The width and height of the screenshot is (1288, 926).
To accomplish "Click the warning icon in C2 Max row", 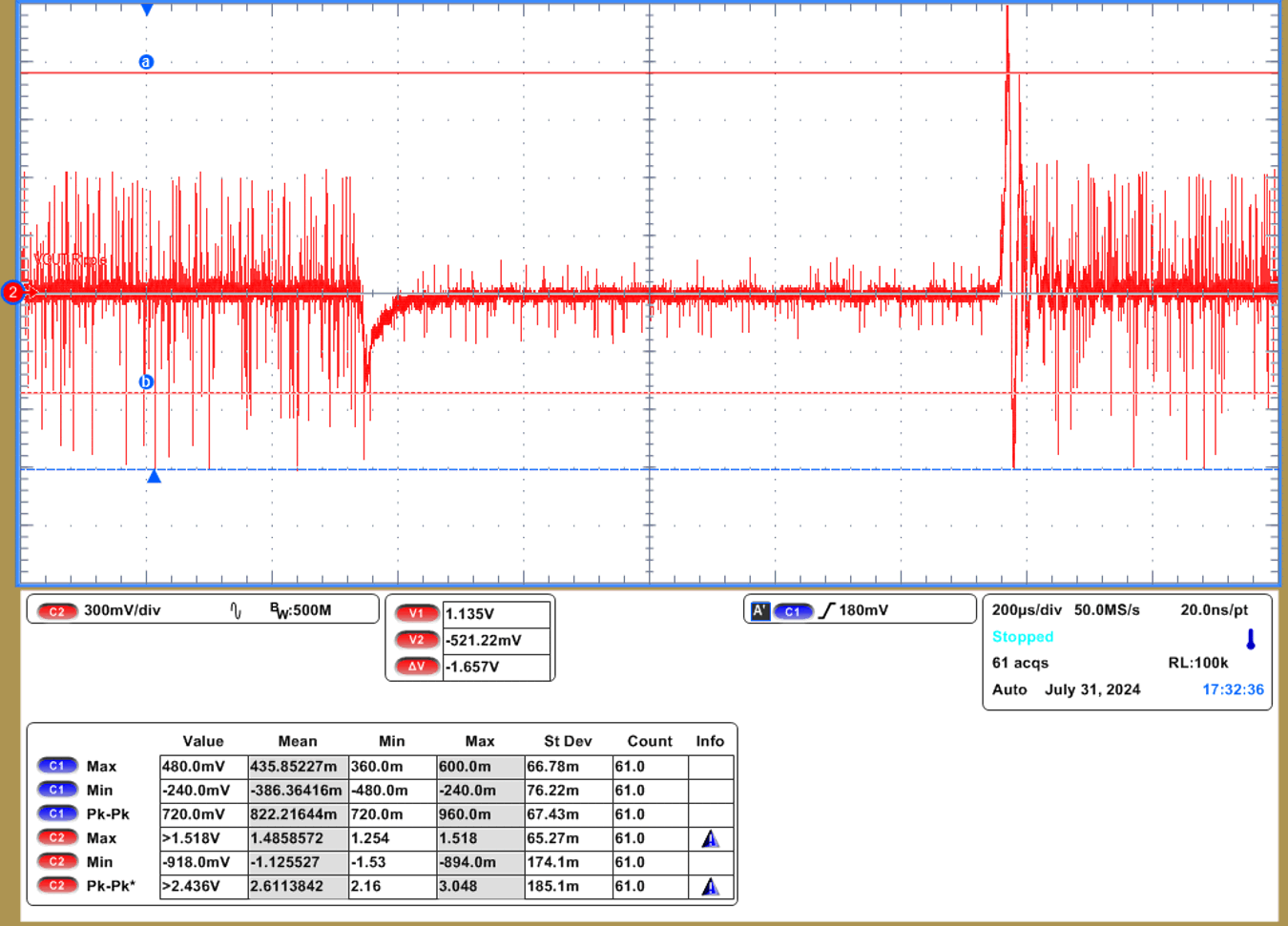I will coord(710,839).
